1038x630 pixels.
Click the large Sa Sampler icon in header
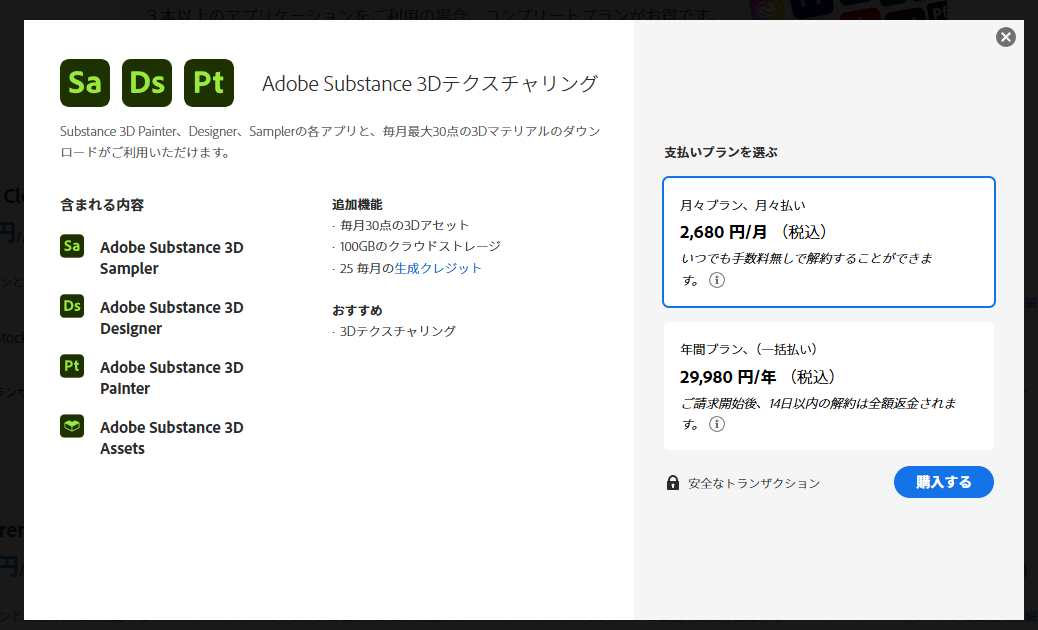85,83
